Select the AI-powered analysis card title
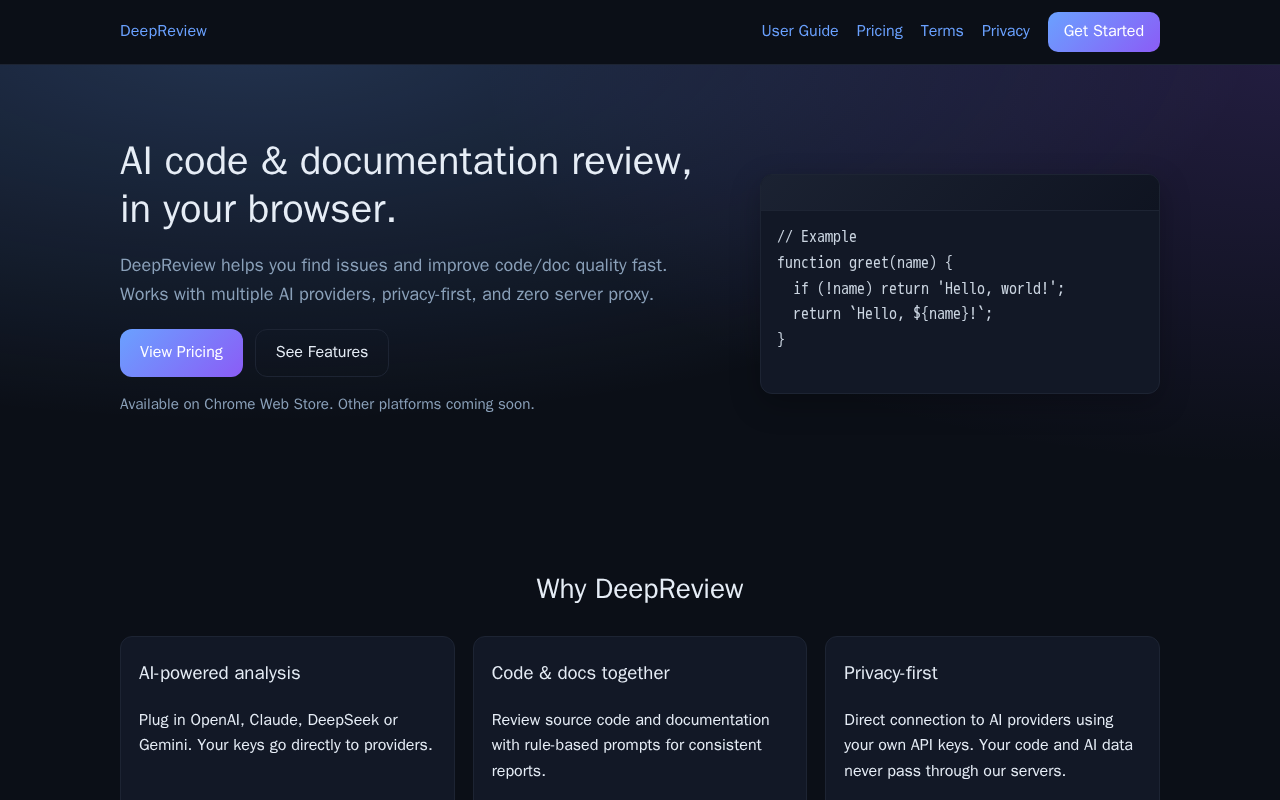The height and width of the screenshot is (800, 1280). [220, 673]
